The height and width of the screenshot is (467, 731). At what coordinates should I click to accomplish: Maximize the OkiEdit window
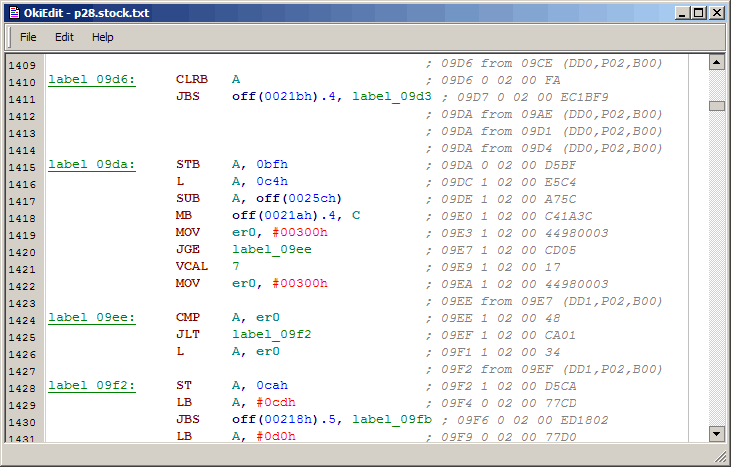(x=699, y=13)
